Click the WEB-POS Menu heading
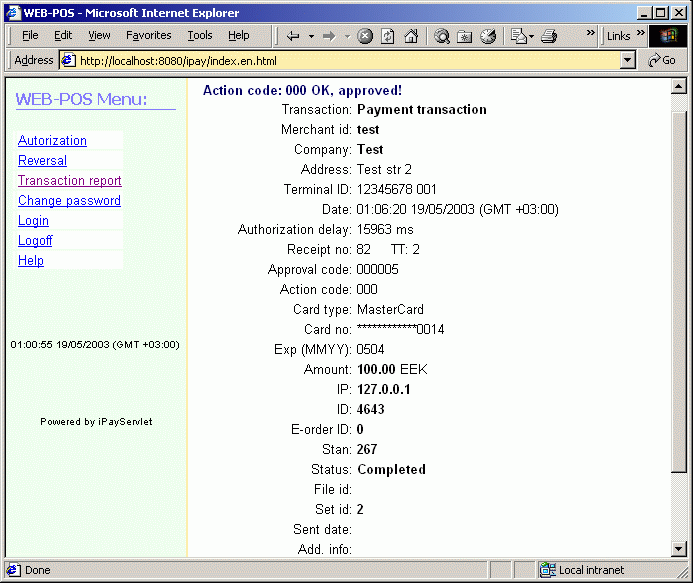Screen dimensions: 693x583 (81, 99)
